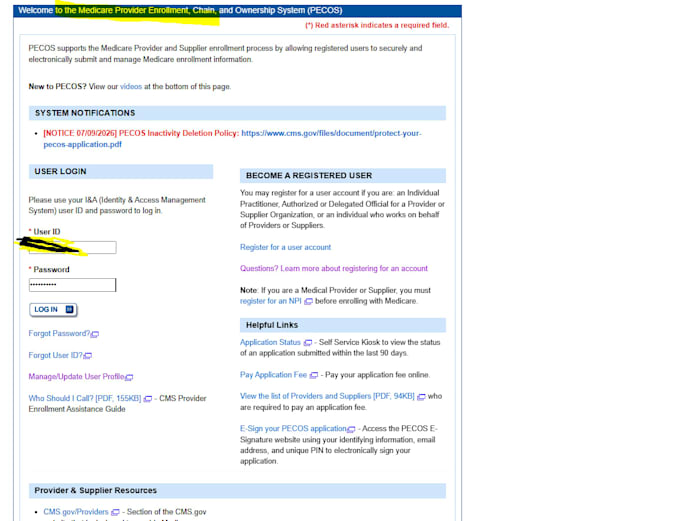The height and width of the screenshot is (521, 680).
Task: Click the arrow icon inside the LOG IN button
Action: pos(69,309)
